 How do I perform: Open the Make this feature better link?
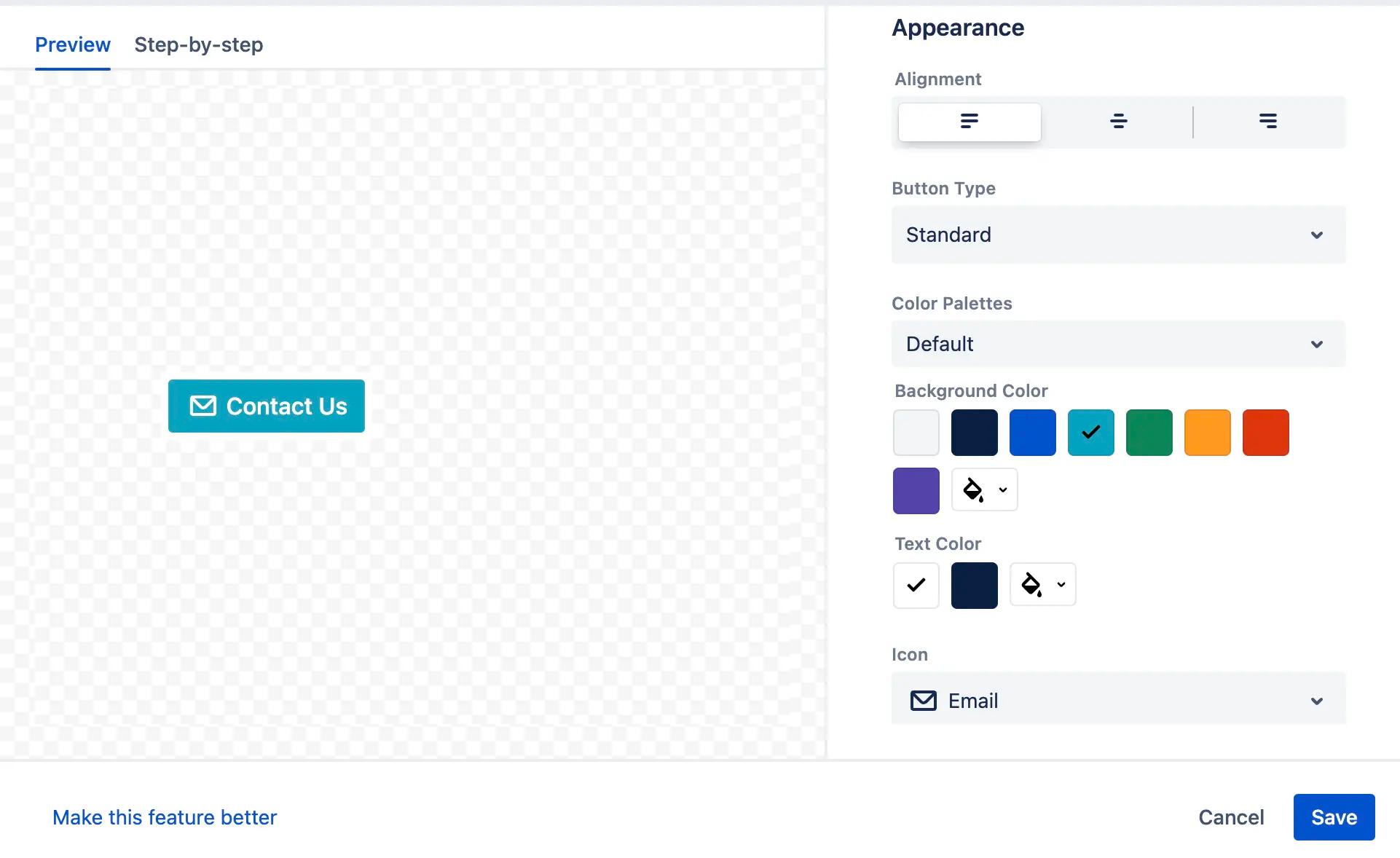164,816
